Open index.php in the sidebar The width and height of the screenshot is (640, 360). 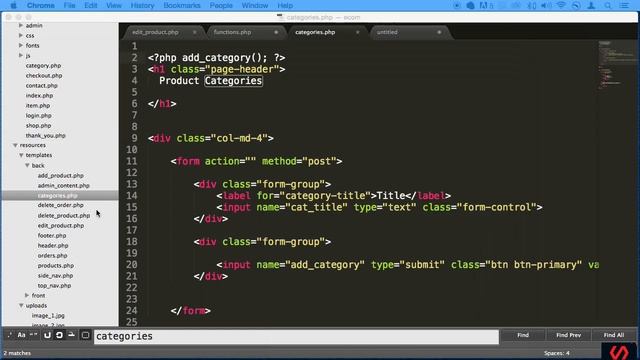coord(39,96)
